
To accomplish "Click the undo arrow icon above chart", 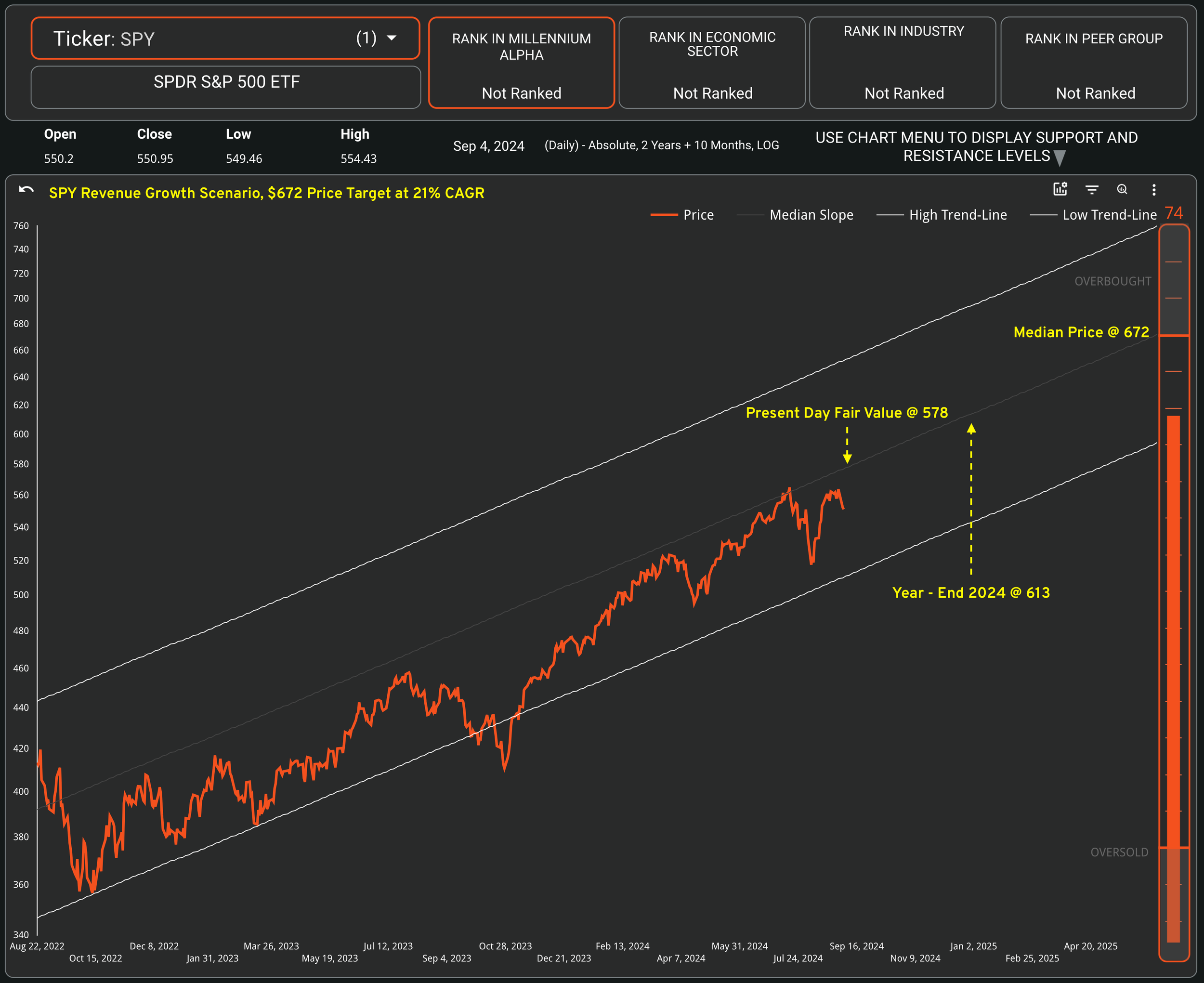I will tap(26, 190).
